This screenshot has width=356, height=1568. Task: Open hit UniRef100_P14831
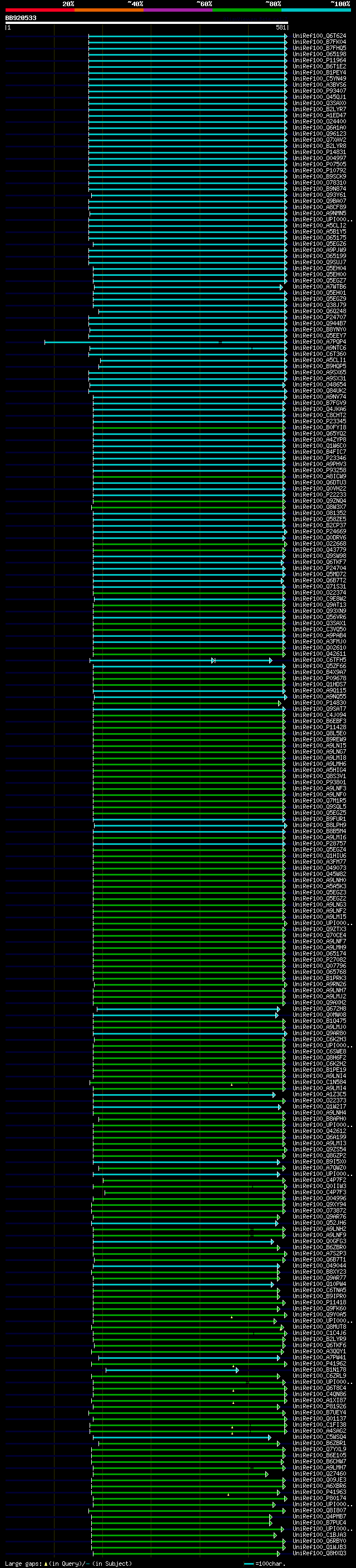tap(319, 152)
